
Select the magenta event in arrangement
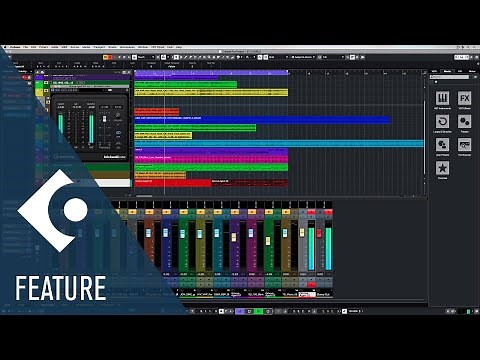[x=211, y=159]
